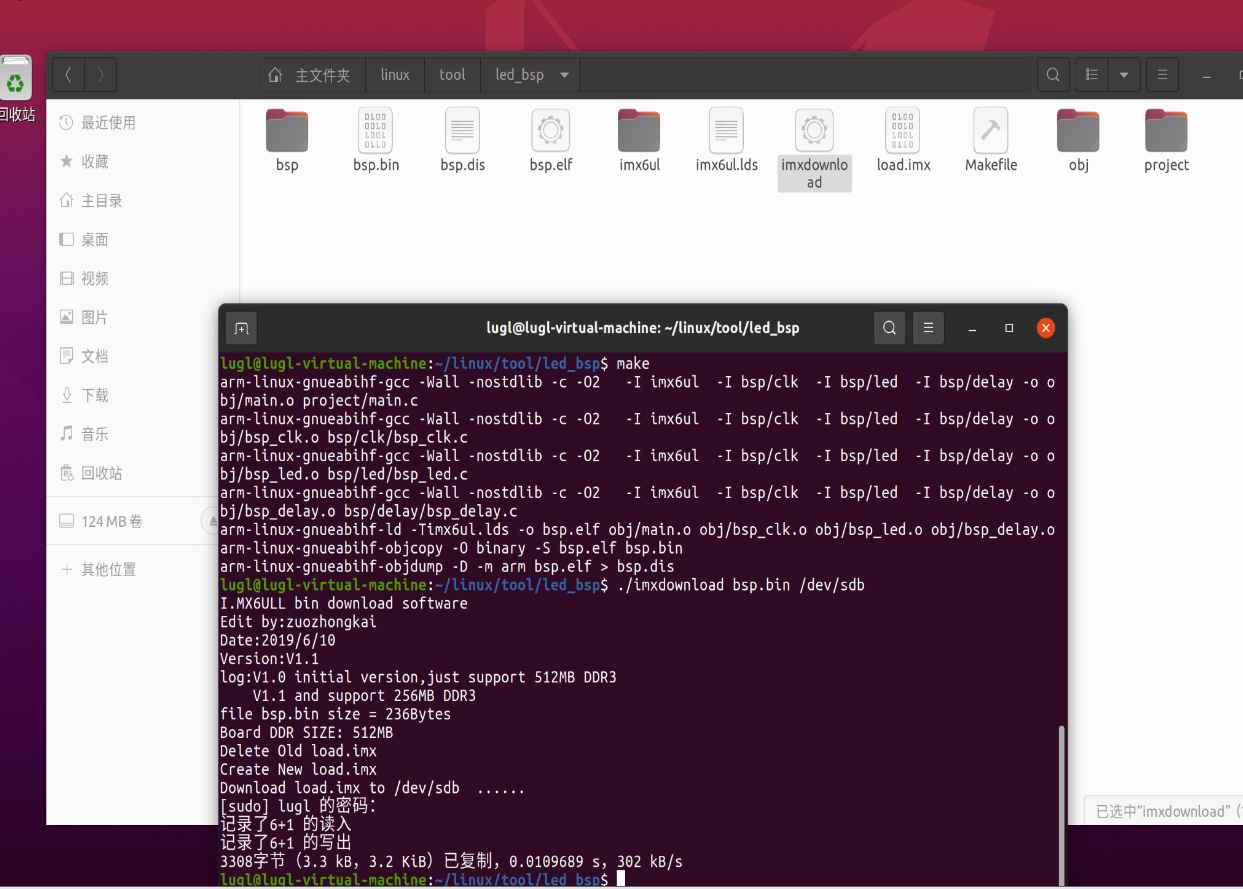Select the bsp.bin binary file
Viewport: 1243px width, 889px height.
coord(375,131)
